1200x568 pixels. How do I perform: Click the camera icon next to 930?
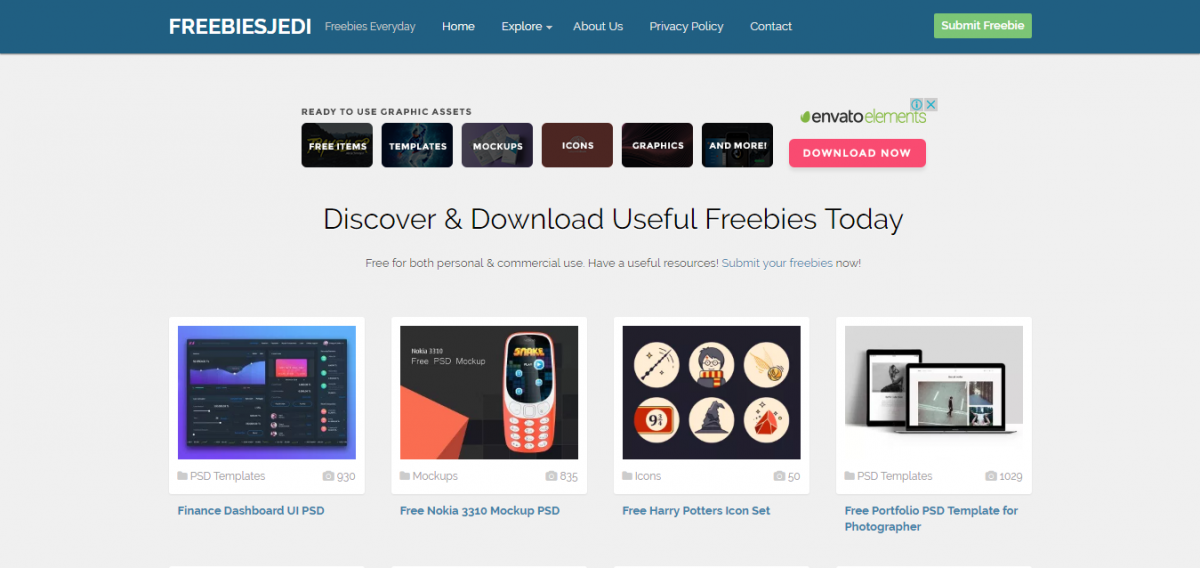(x=328, y=476)
